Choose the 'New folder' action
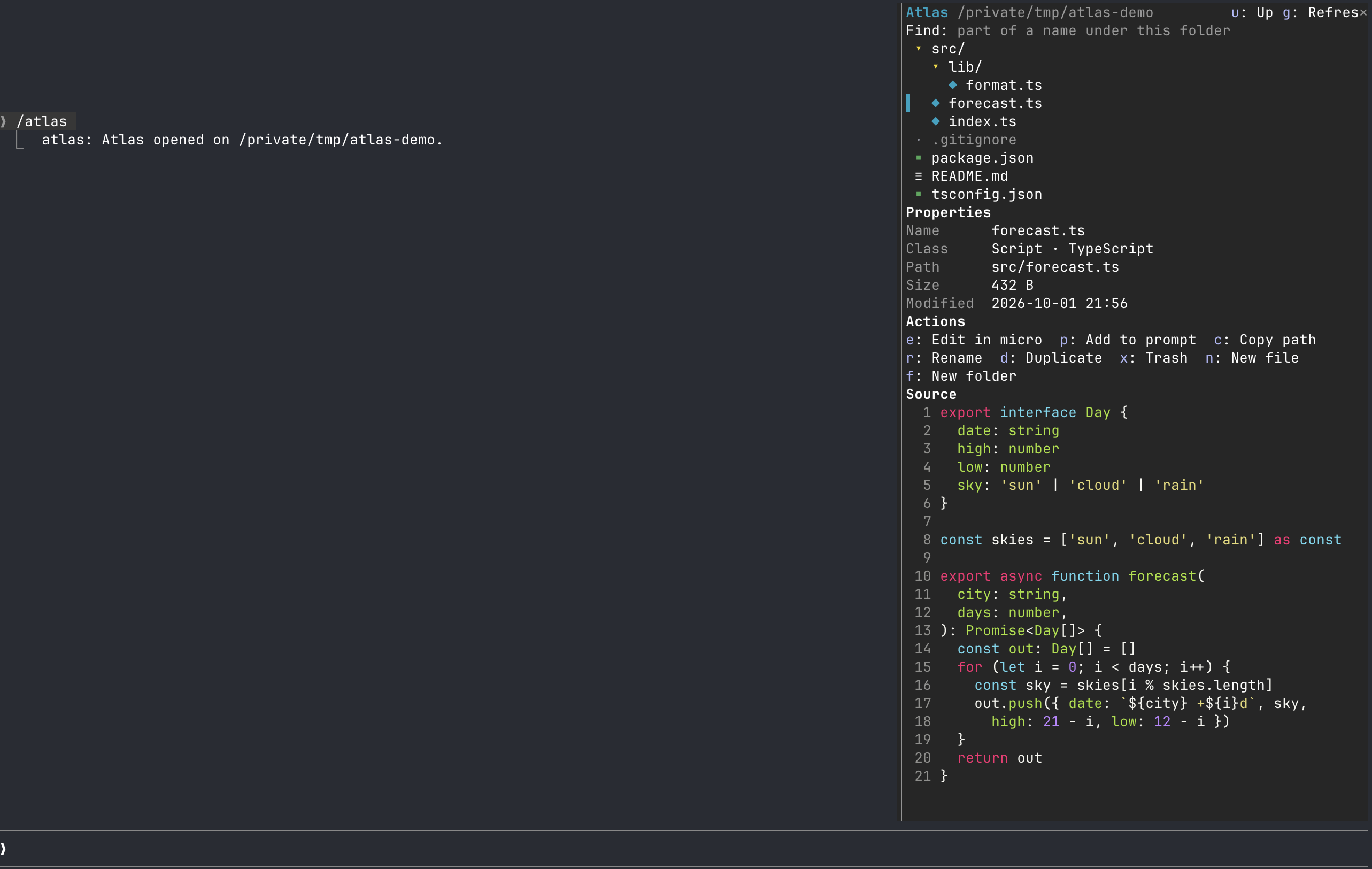 click(x=961, y=376)
